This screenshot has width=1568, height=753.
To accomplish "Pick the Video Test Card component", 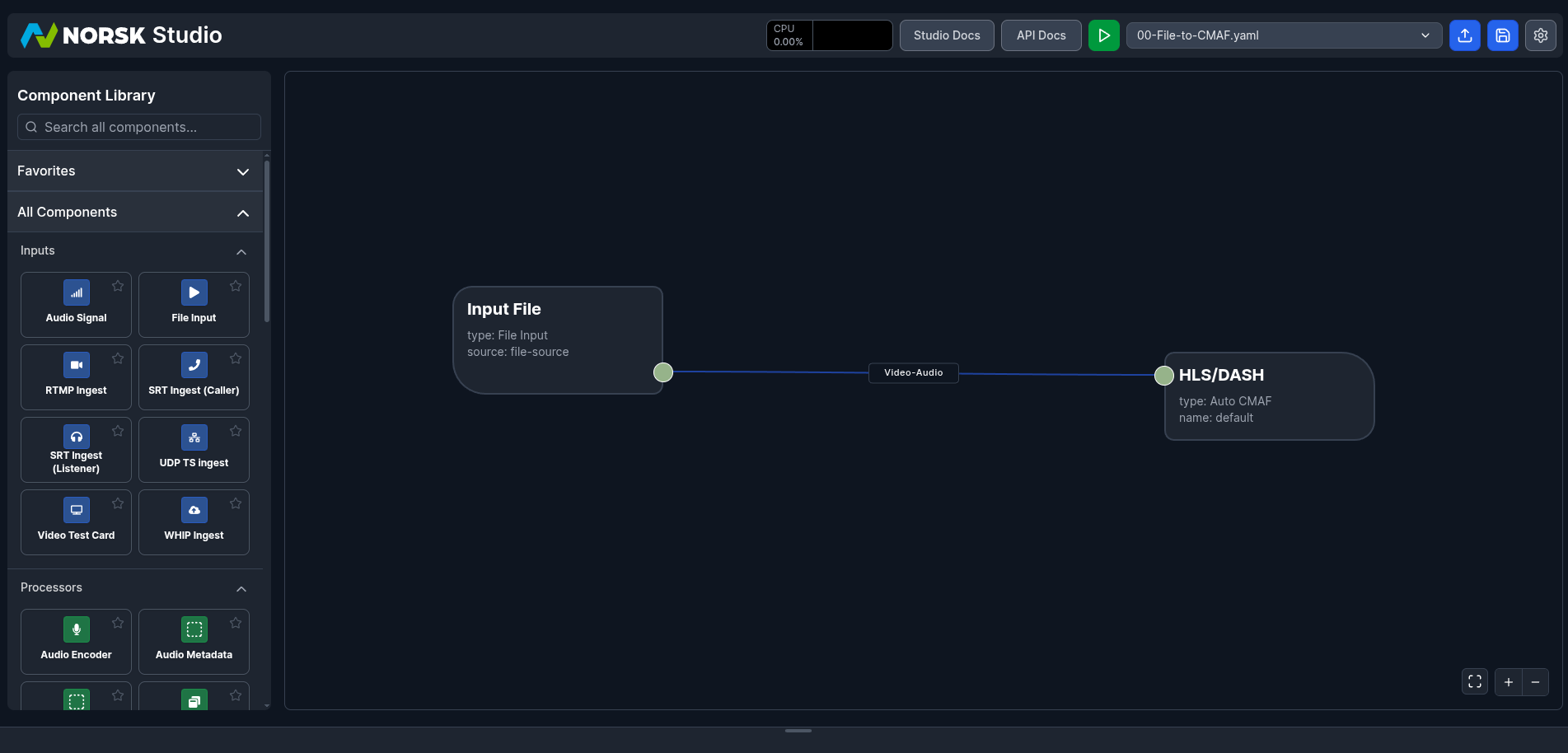I will click(76, 521).
